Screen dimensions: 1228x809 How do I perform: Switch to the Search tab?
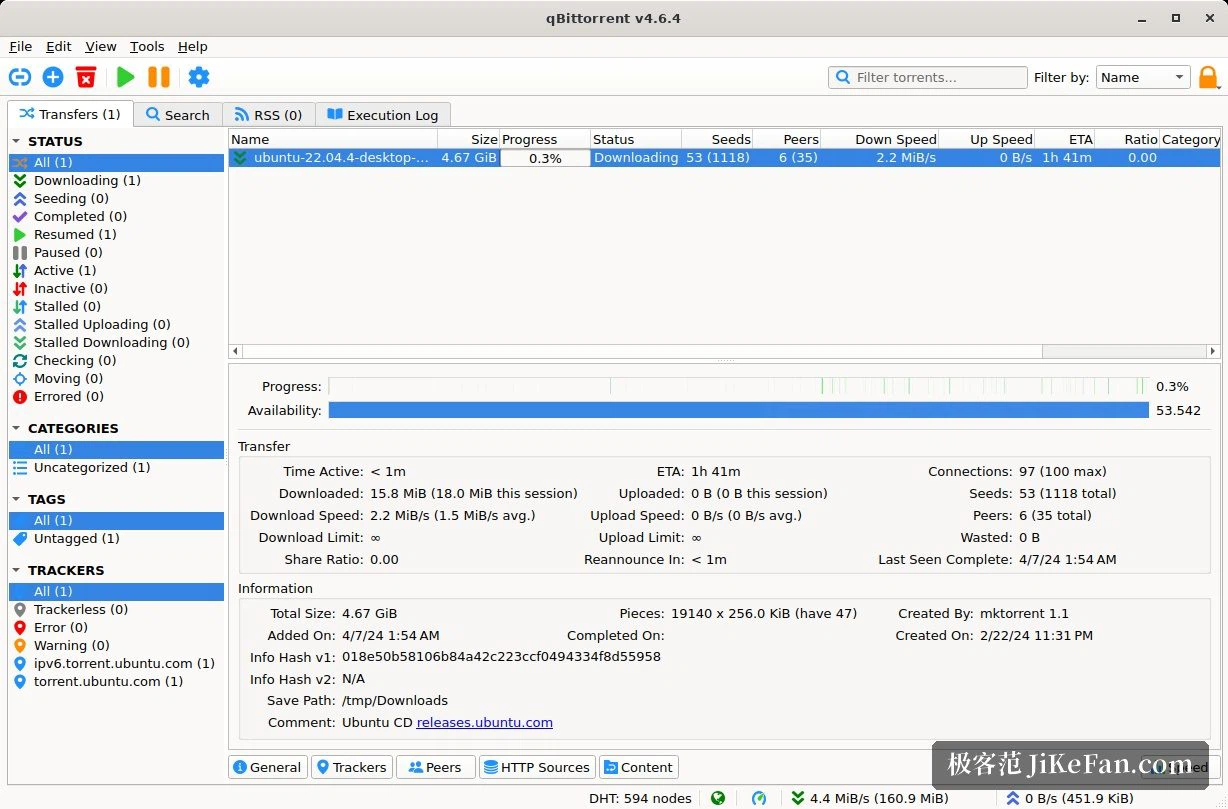177,115
